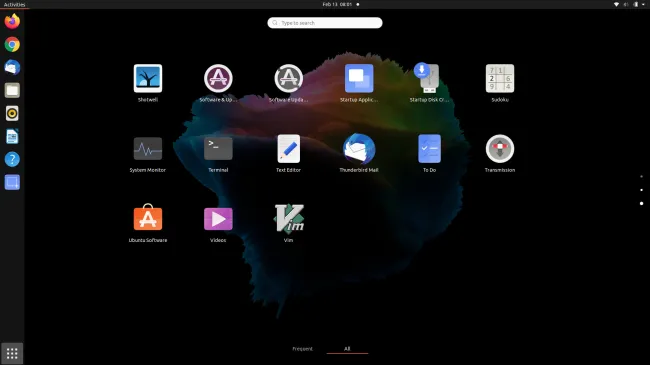The width and height of the screenshot is (650, 365).
Task: Click the Activities button
Action: (14, 5)
